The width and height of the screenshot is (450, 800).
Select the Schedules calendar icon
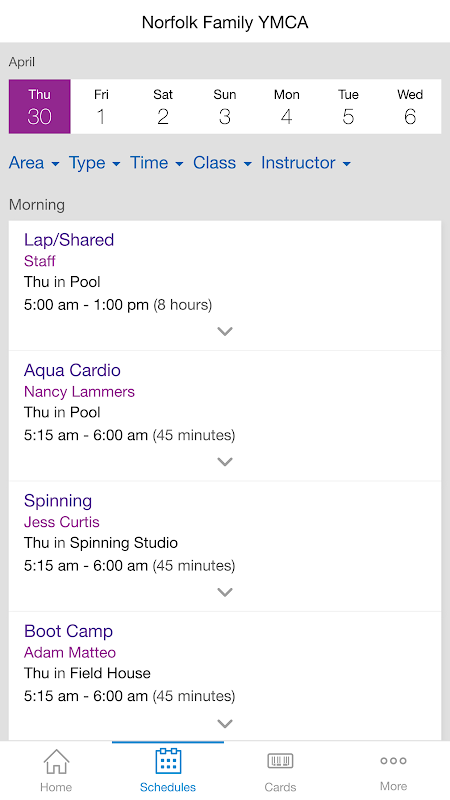coord(168,761)
